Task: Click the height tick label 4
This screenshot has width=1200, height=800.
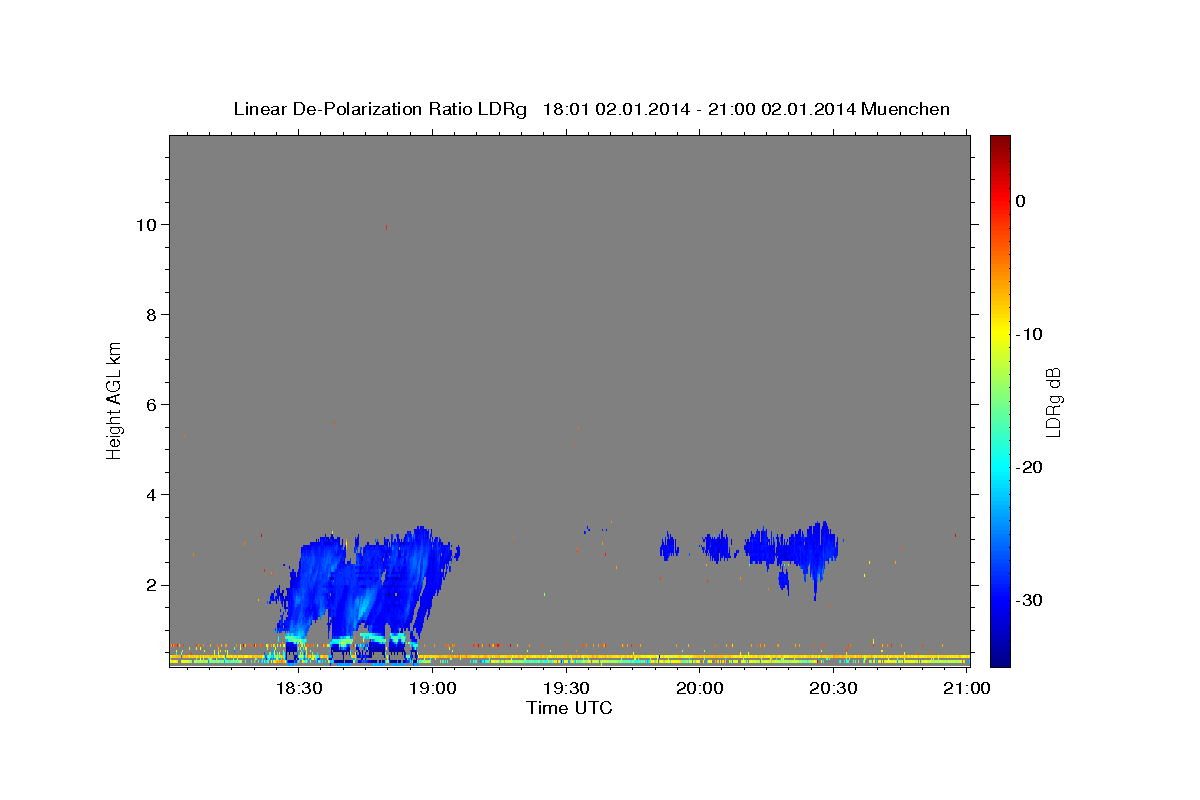Action: 150,495
